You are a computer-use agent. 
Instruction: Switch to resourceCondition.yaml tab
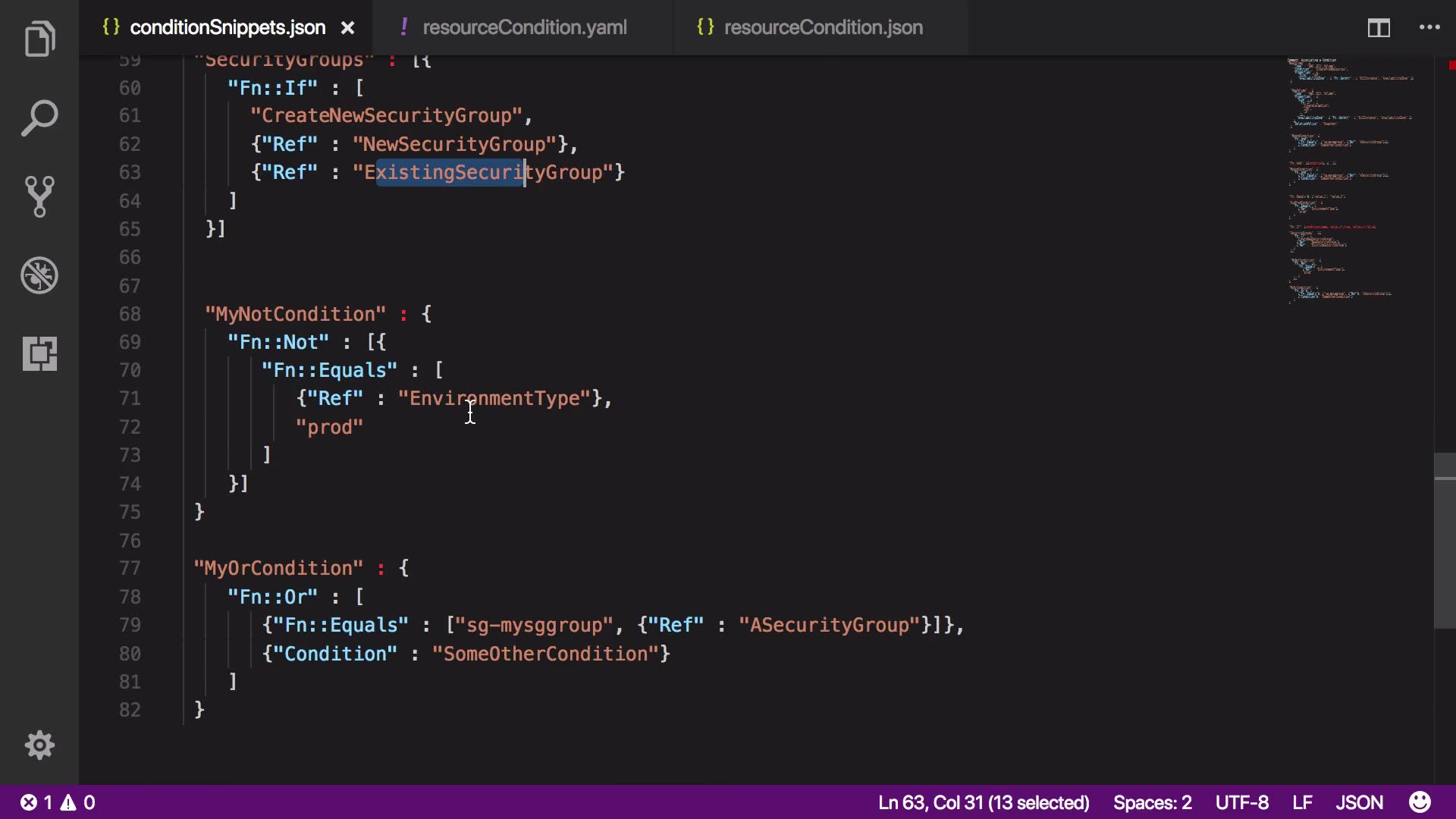tap(524, 27)
